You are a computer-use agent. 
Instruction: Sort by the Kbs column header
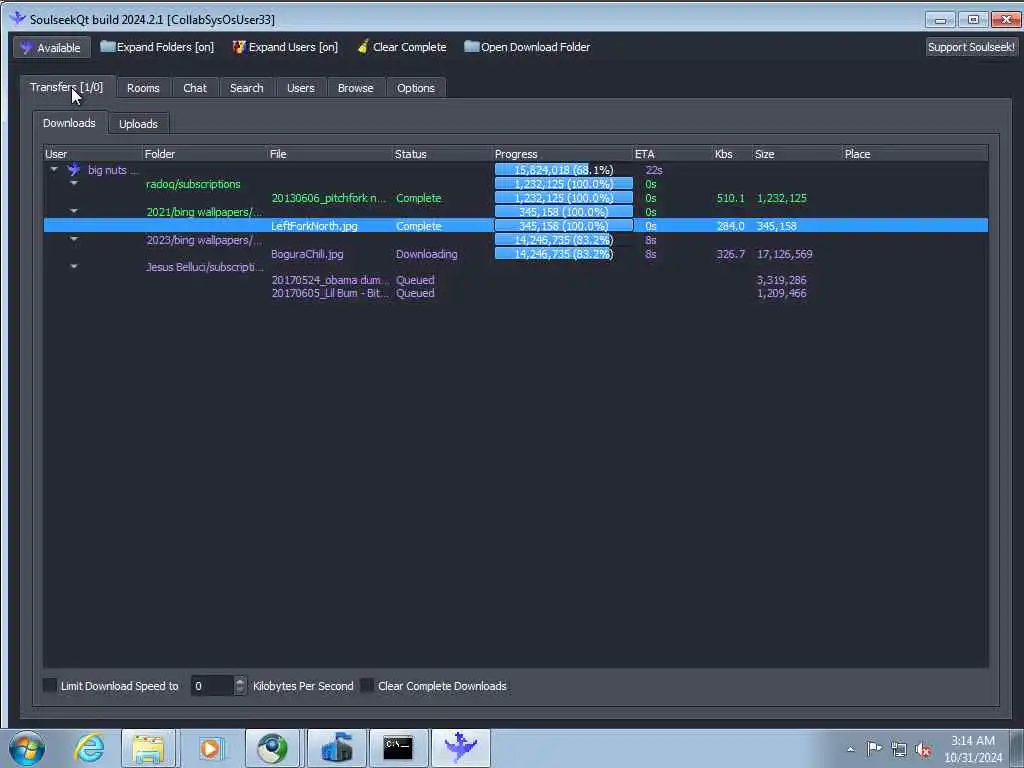[732, 154]
